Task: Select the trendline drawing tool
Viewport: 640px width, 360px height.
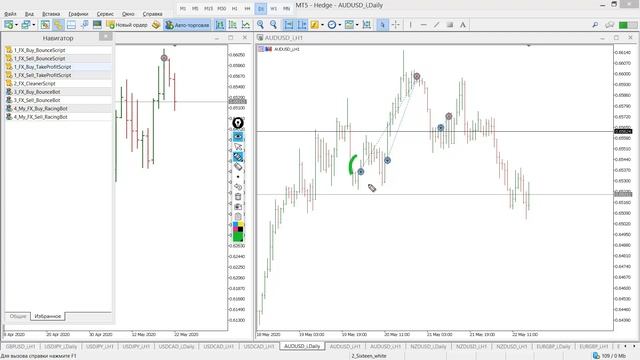Action: pyautogui.click(x=437, y=25)
